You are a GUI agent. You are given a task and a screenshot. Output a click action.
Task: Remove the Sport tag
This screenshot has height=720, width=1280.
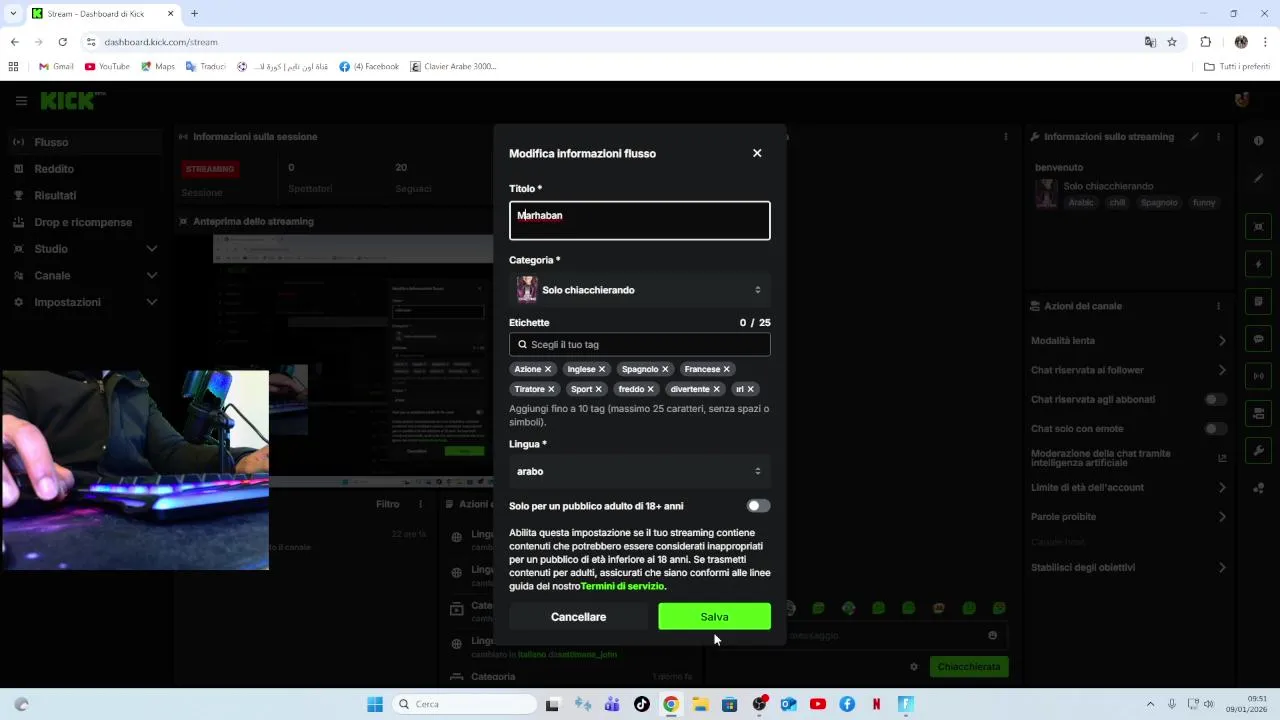point(599,389)
